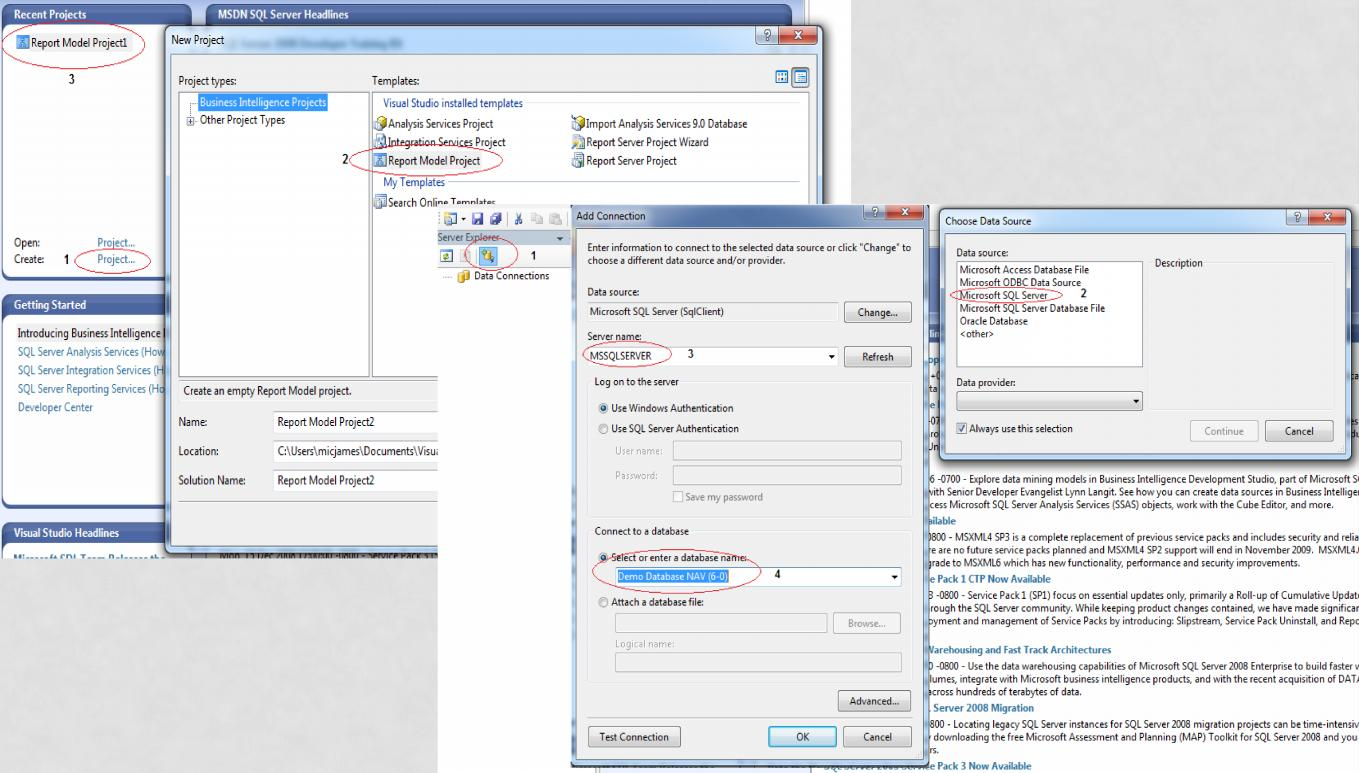Open the Server name dropdown arrow
The height and width of the screenshot is (773, 1359).
coord(832,356)
